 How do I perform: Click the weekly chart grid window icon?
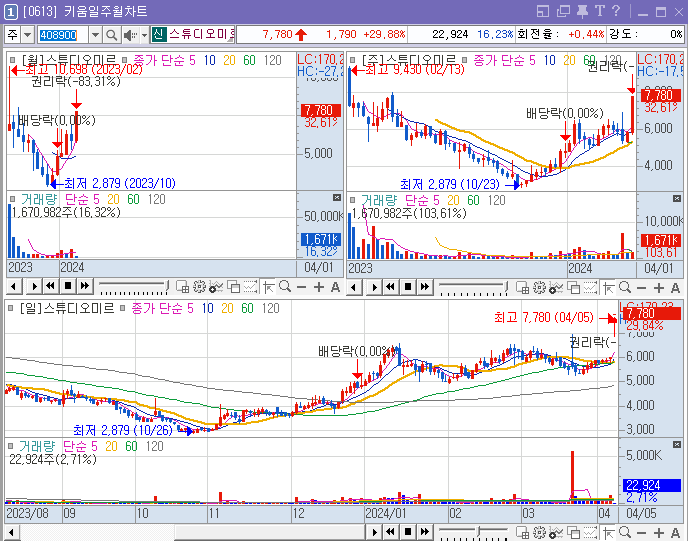point(523,287)
